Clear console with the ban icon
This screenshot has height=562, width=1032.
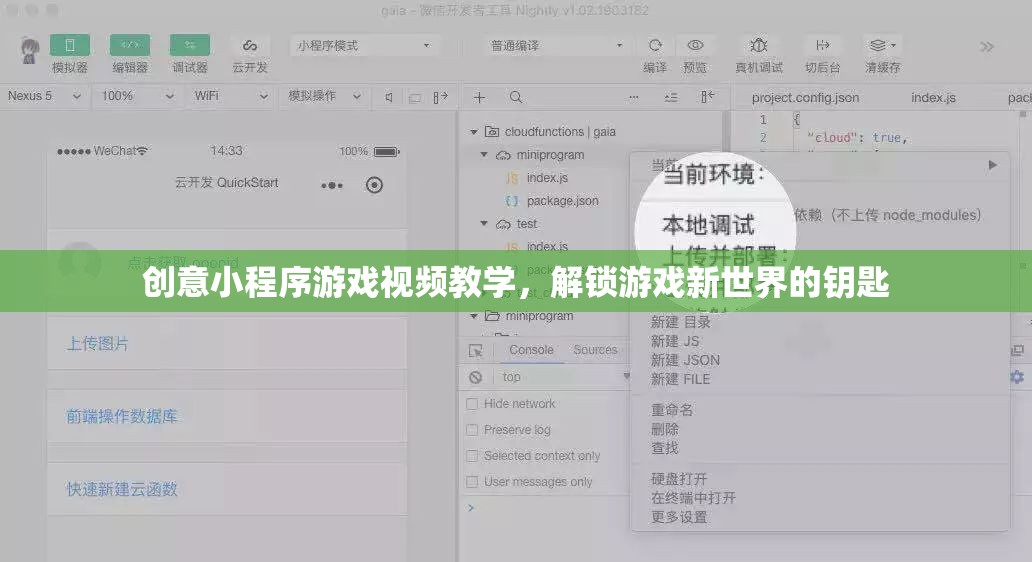(x=475, y=377)
